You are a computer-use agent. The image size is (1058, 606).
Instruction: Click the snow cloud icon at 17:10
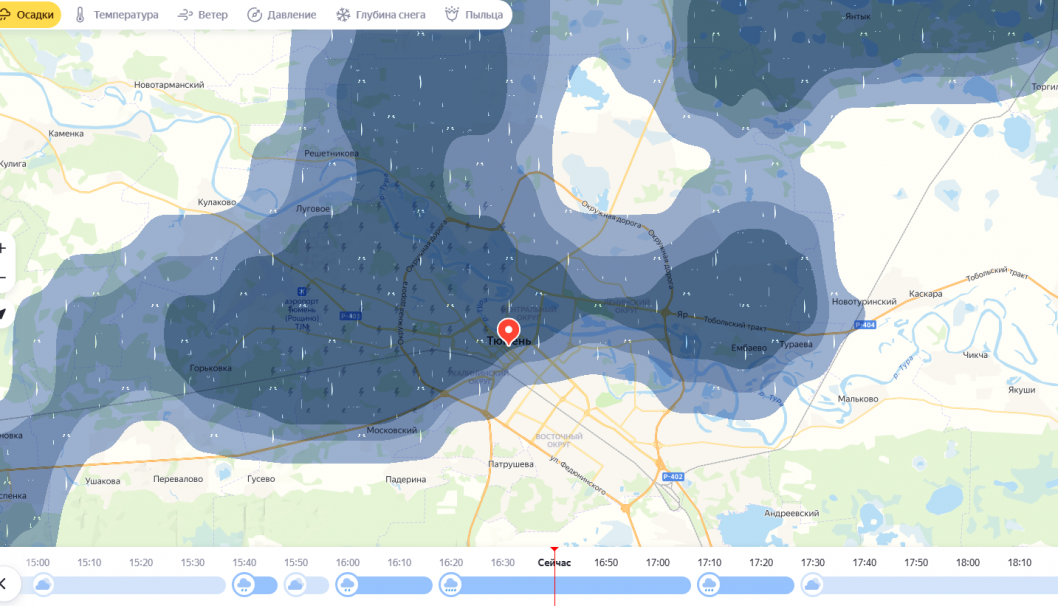[x=709, y=584]
